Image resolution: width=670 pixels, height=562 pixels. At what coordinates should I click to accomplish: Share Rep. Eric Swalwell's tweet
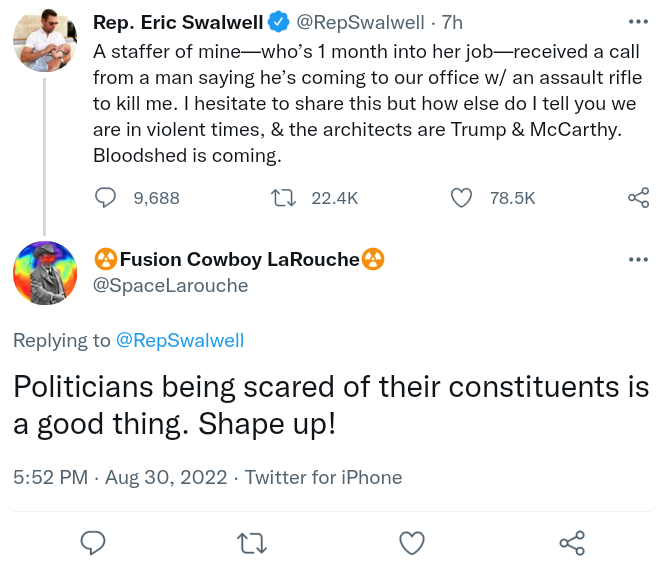pyautogui.click(x=638, y=198)
